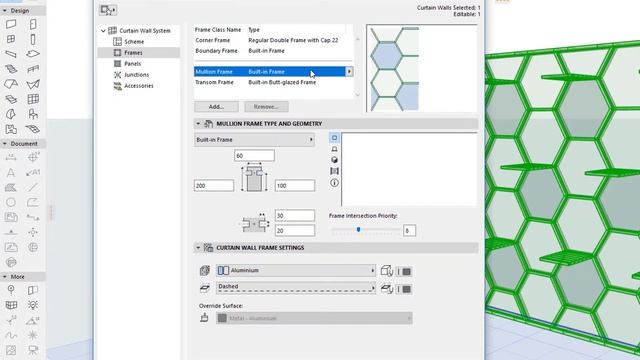Click the frame width field showing 60
Viewport: 640px width, 360px height.
254,156
